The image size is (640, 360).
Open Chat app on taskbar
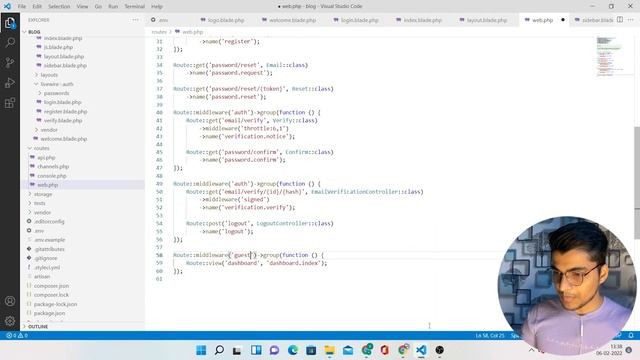click(274, 350)
